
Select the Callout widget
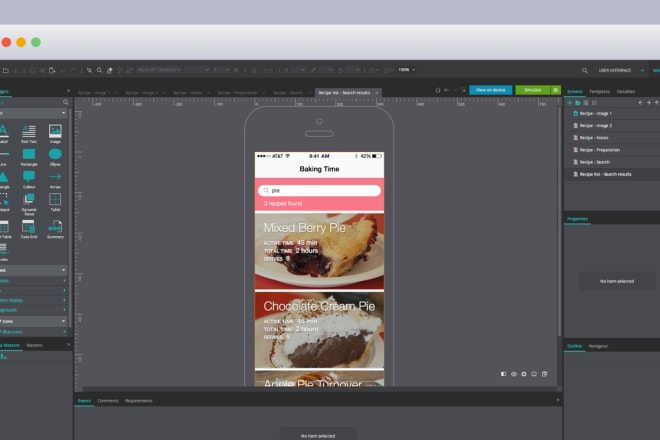click(x=29, y=179)
